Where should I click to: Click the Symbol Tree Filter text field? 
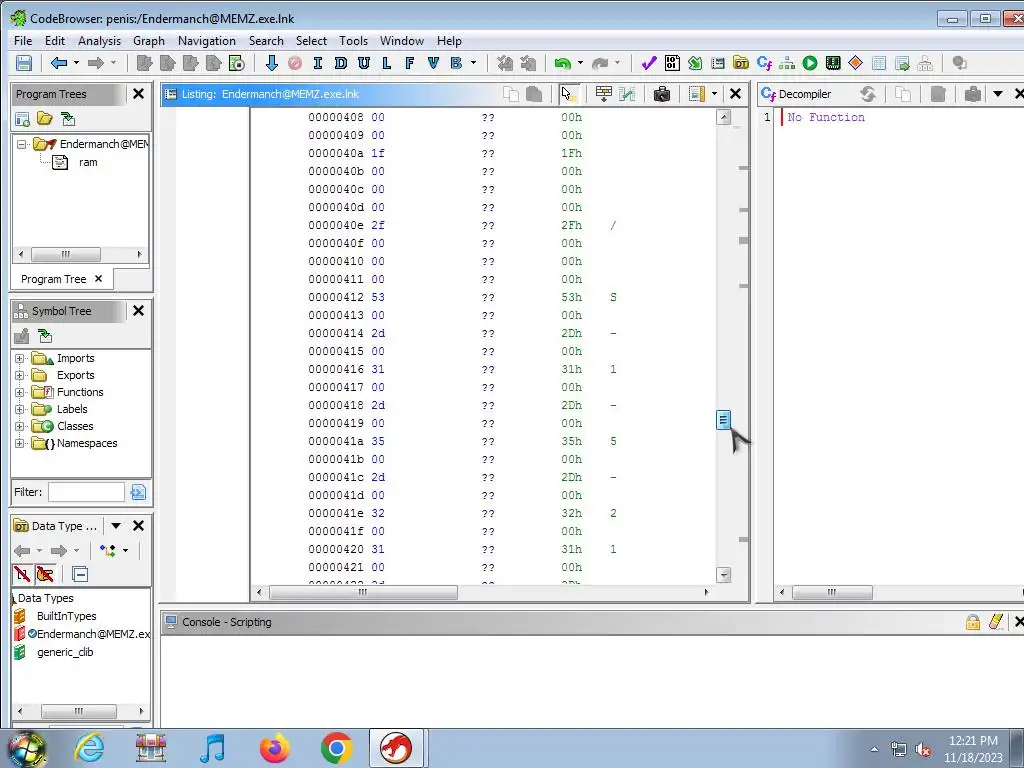[x=86, y=492]
